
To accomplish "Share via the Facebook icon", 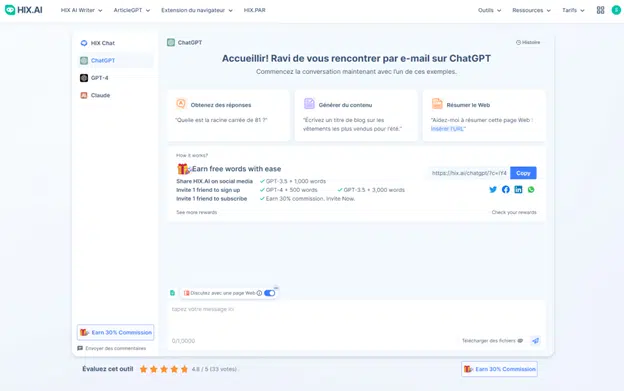I will point(505,189).
